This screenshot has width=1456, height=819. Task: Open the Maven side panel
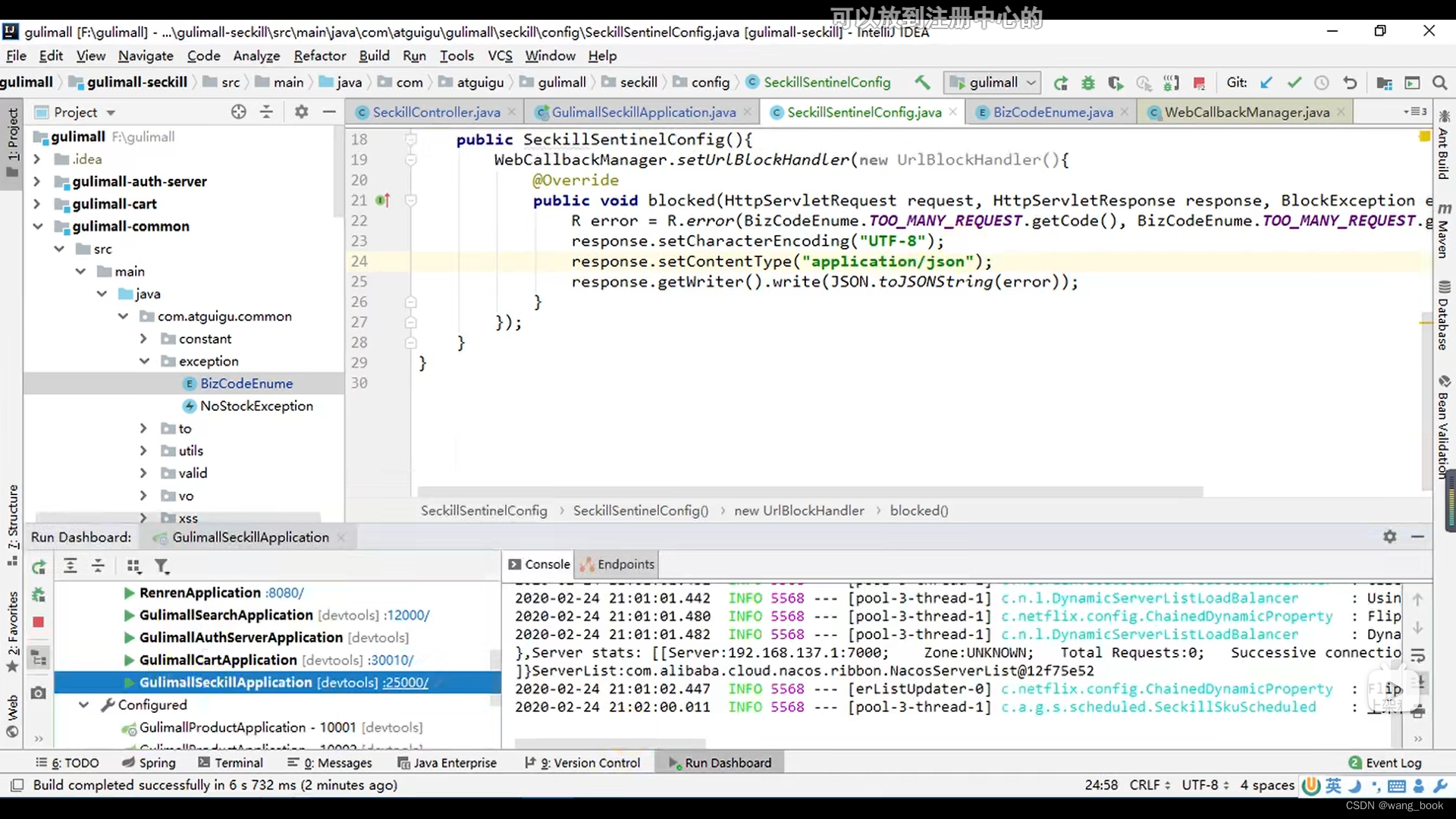click(1444, 231)
